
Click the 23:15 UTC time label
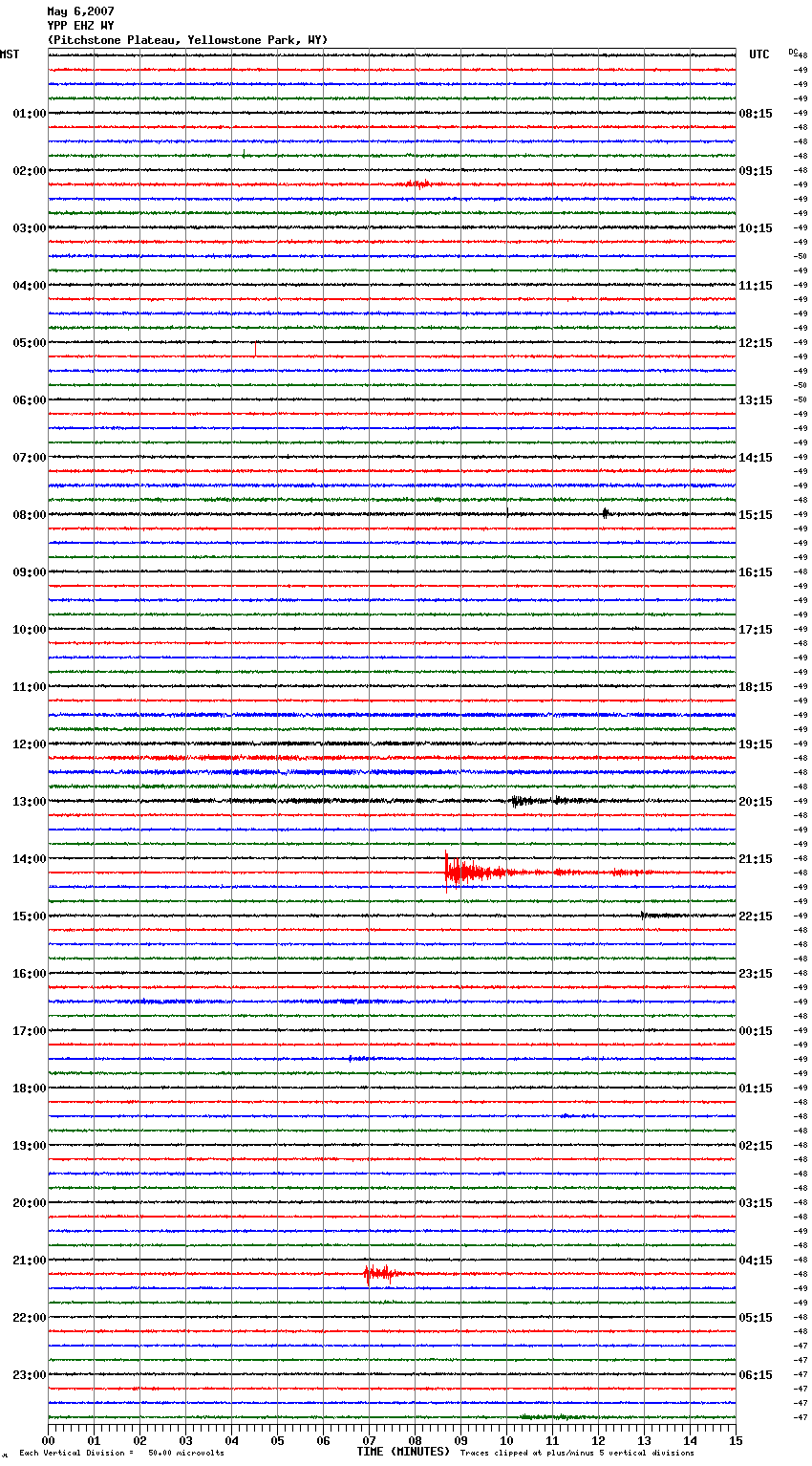[x=756, y=974]
